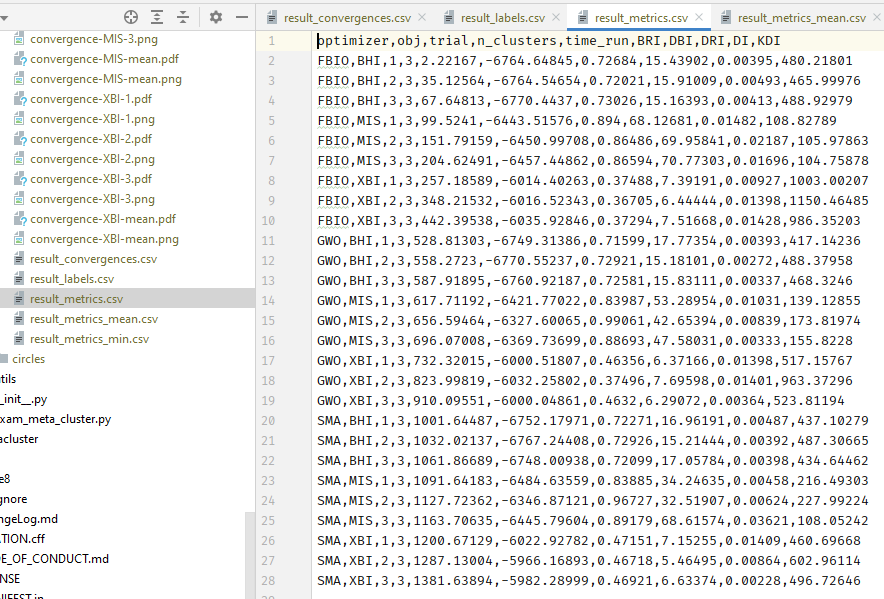
Task: Select CITATION.cff in project tree
Action: [23, 539]
